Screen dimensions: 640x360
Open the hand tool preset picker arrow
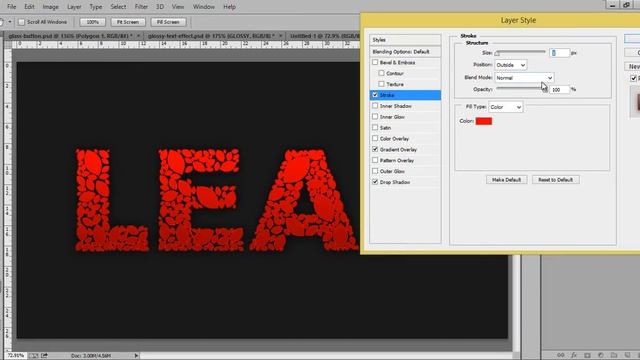[10, 22]
